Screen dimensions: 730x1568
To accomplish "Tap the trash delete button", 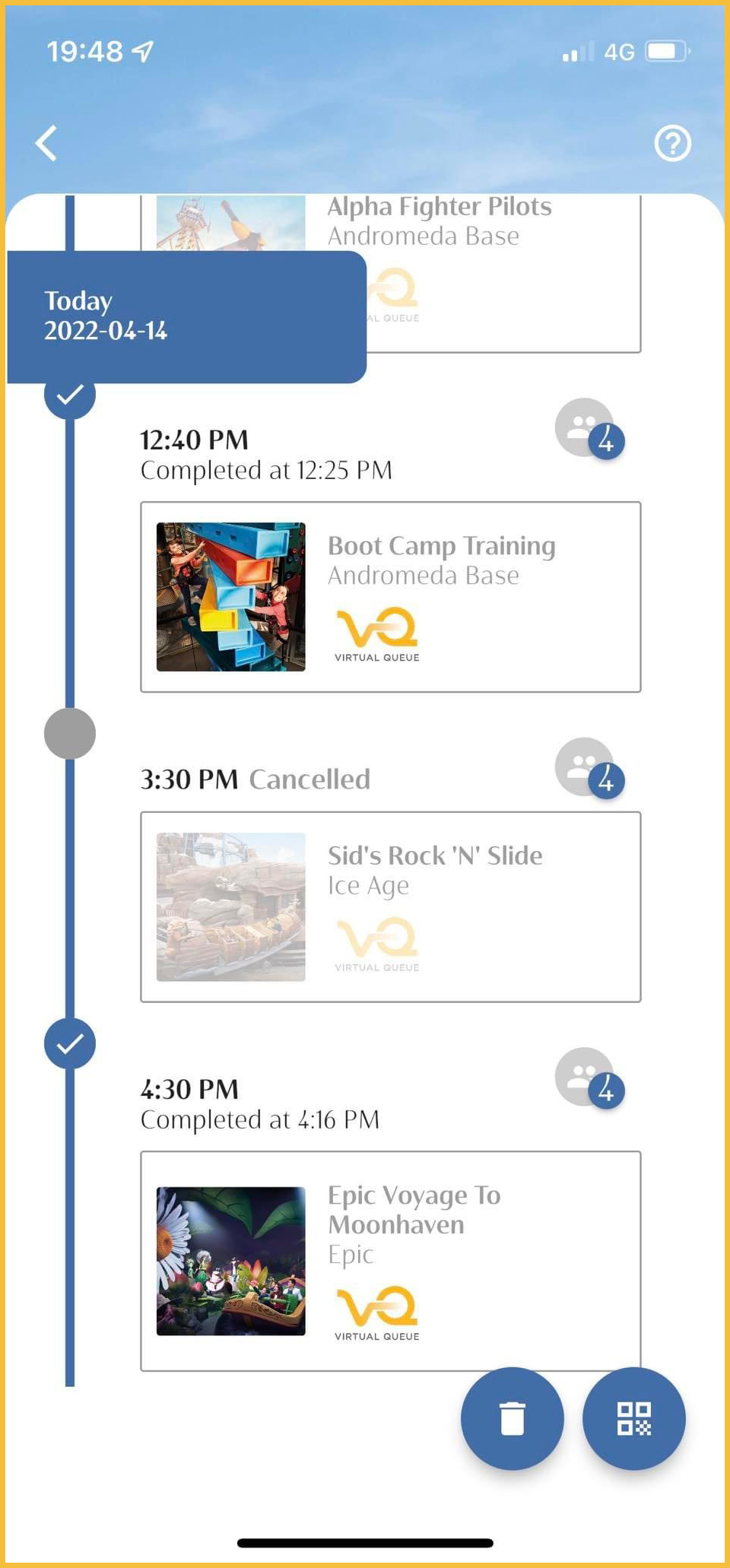I will pos(512,1418).
